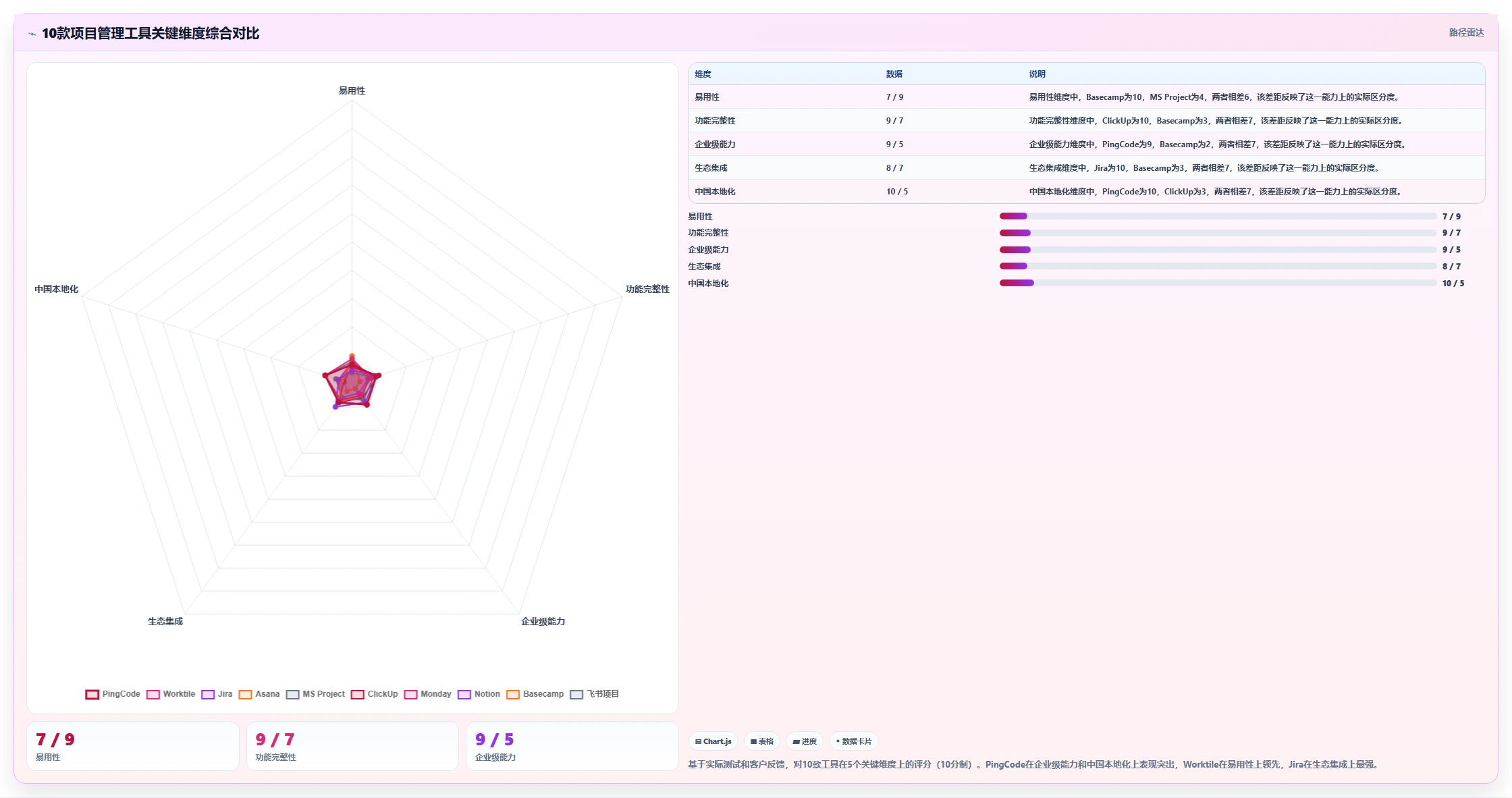Toggle Jira dataset in chart legend
Viewport: 1512px width, 798px height.
tap(217, 694)
